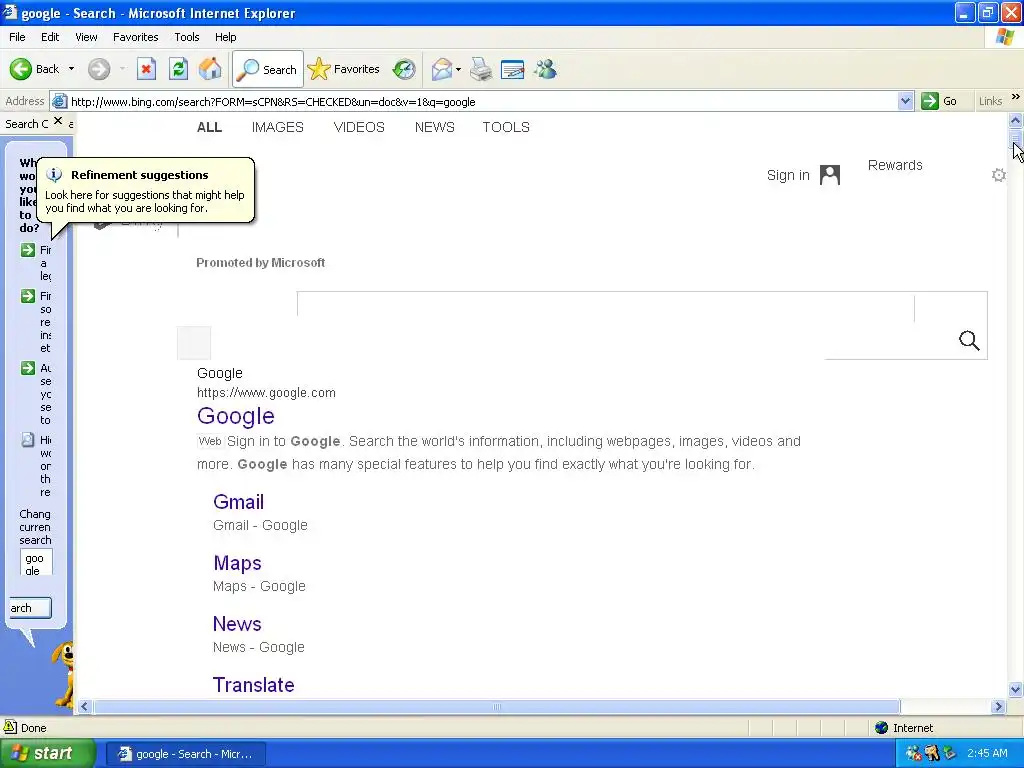Open the Rewards link
Image resolution: width=1024 pixels, height=768 pixels.
pos(895,165)
